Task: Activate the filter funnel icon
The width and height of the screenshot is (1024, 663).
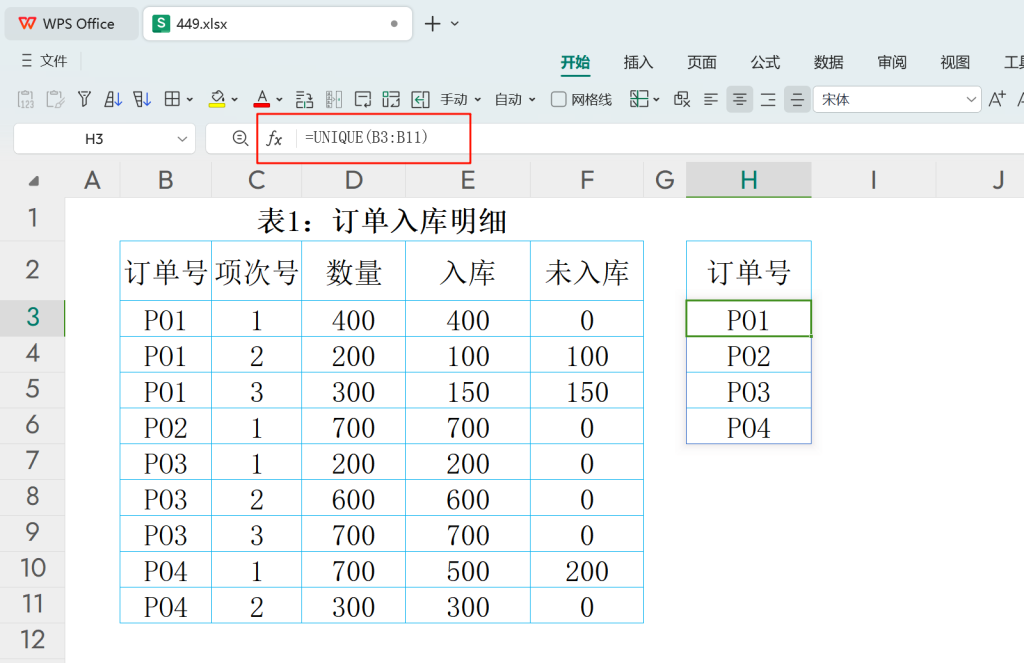Action: coord(84,99)
